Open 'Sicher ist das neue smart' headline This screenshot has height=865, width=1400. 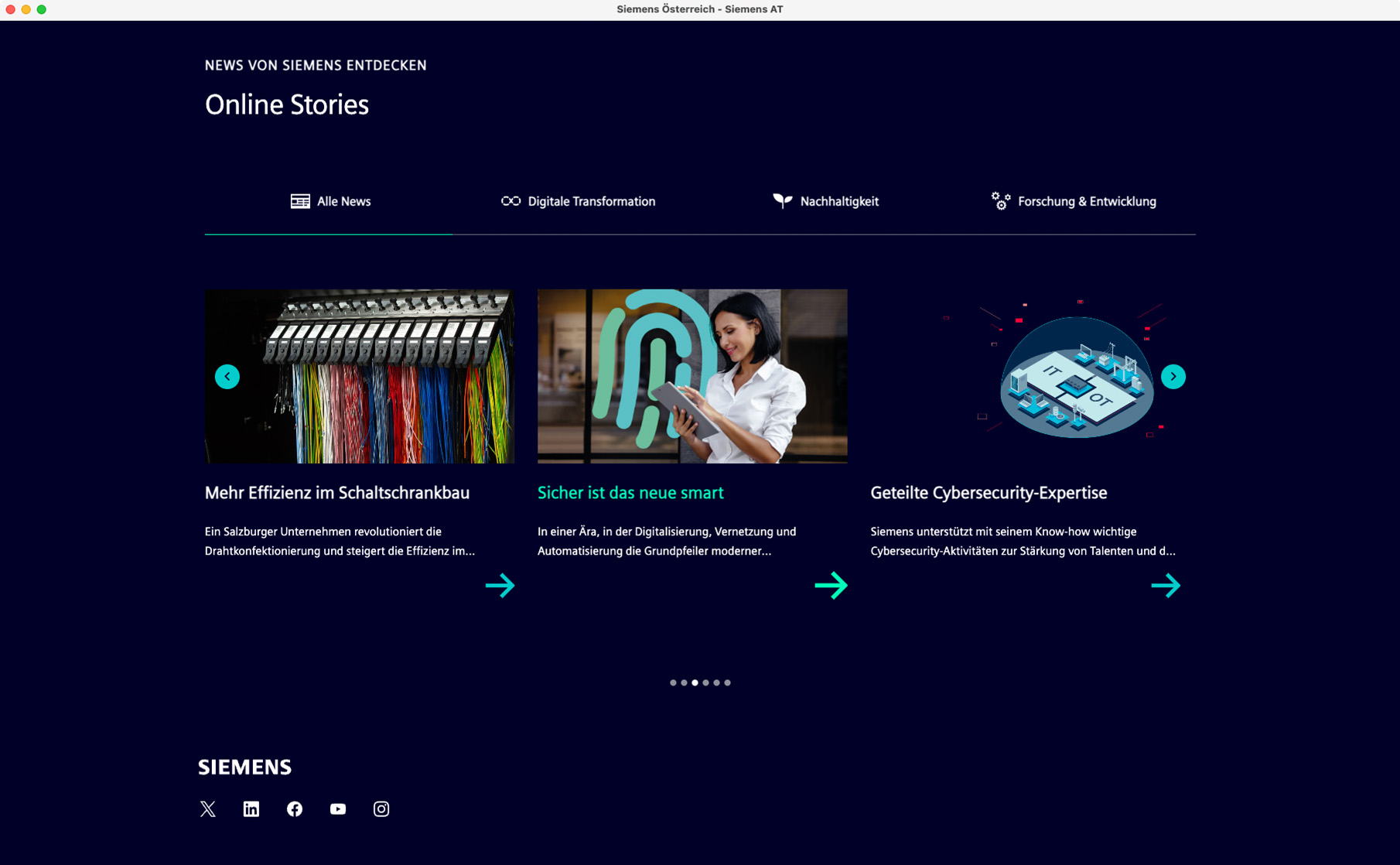point(630,493)
